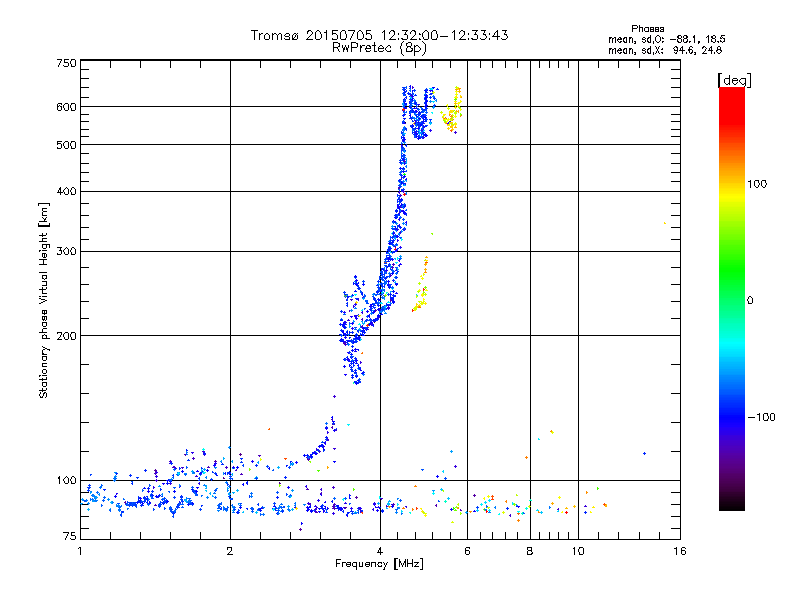Click the x-axis tick label '1'

80,551
